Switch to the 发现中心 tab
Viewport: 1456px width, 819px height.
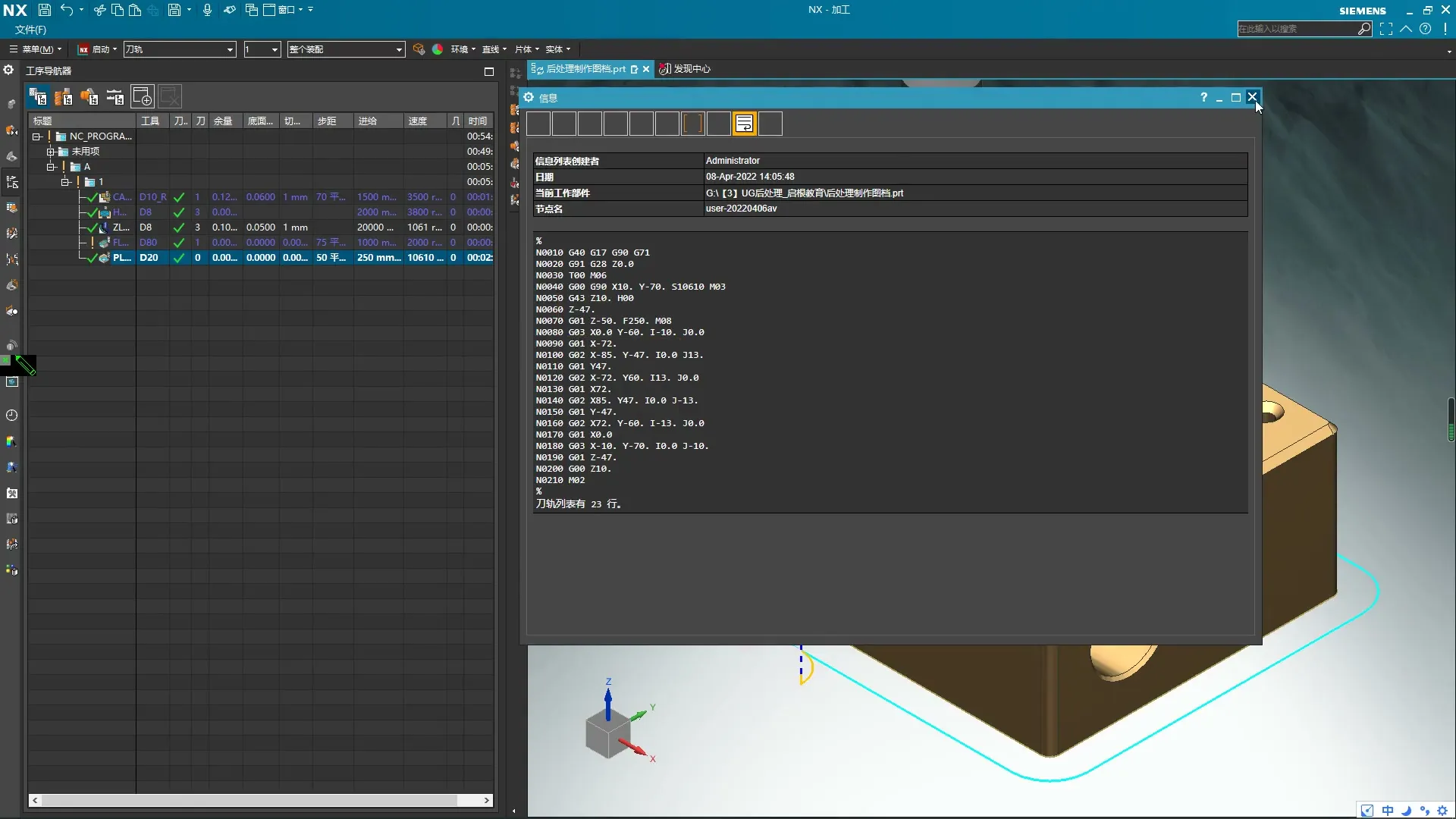tap(686, 69)
